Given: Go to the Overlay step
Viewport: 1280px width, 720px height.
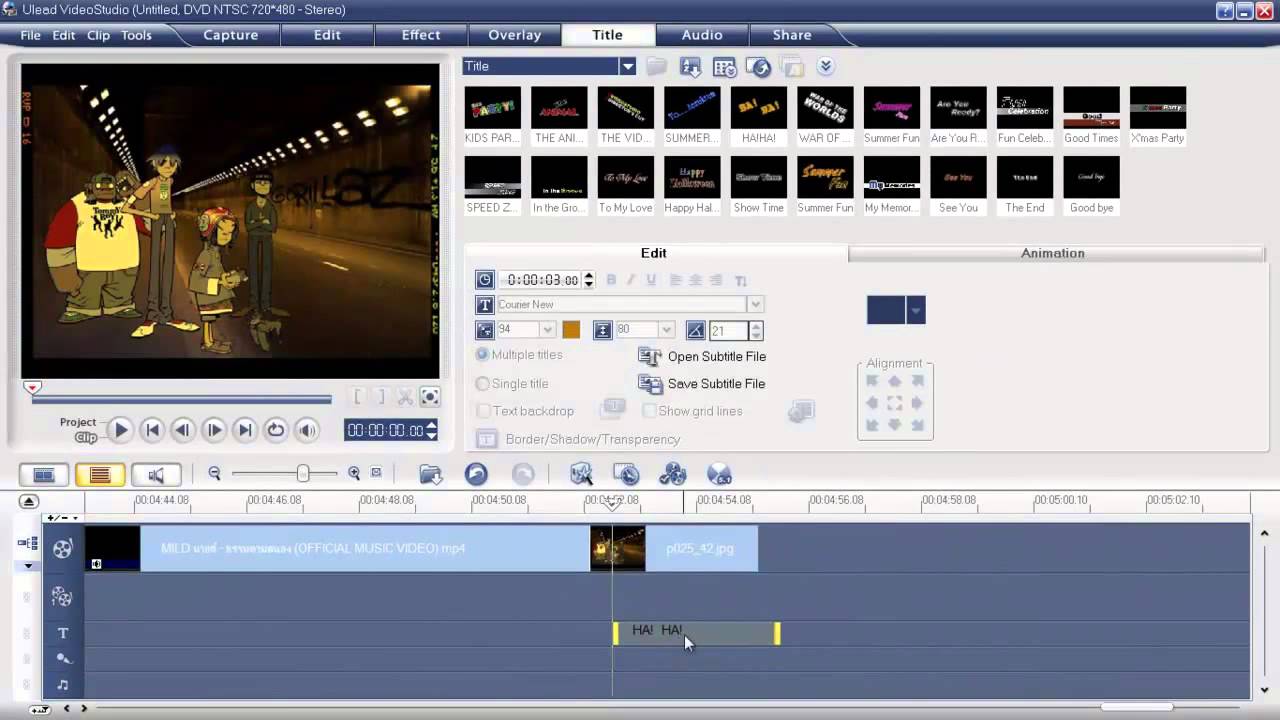Looking at the screenshot, I should point(514,34).
